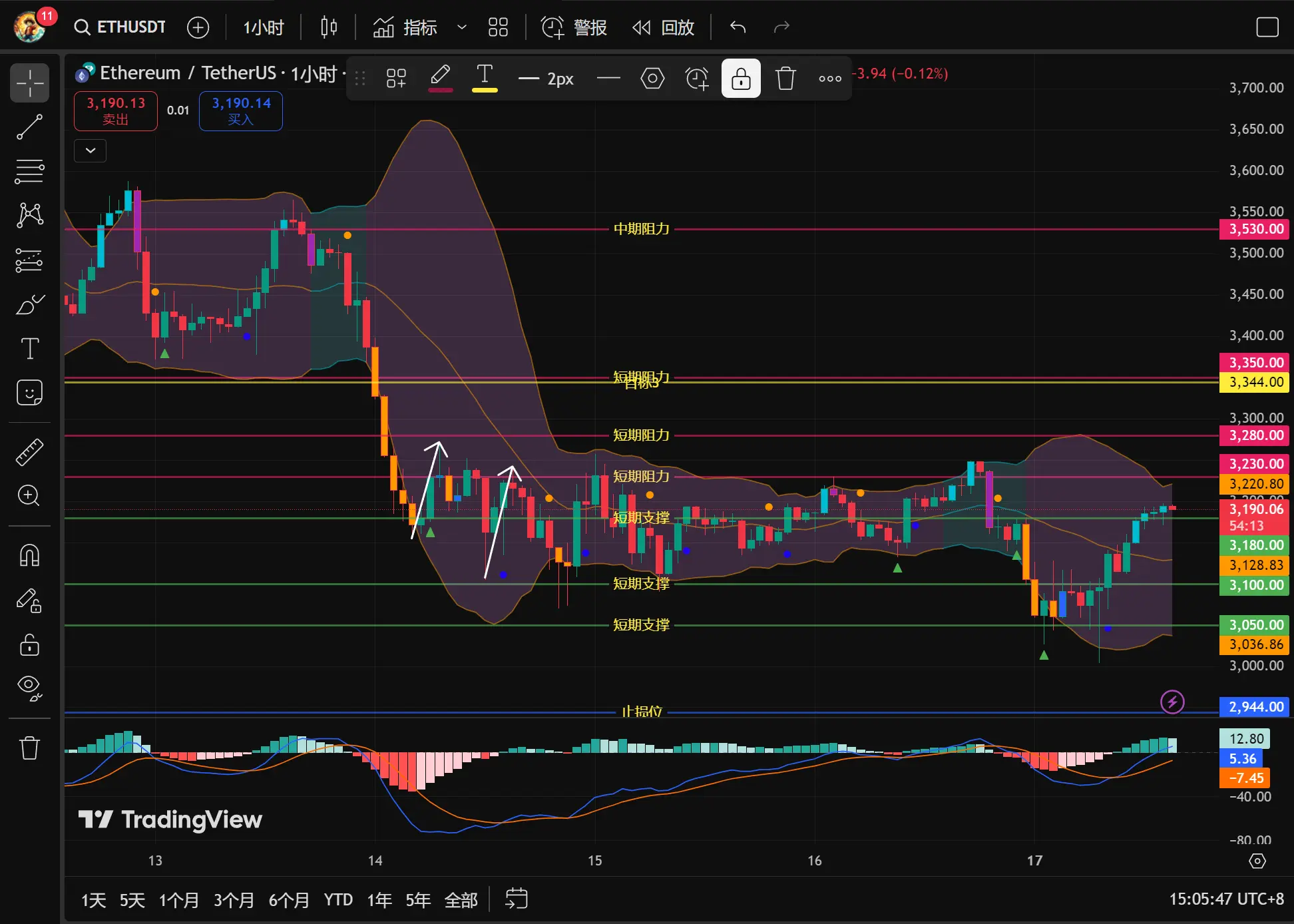Screen dimensions: 1294x924
Task: Pick the ruler measure tool
Action: (29, 452)
